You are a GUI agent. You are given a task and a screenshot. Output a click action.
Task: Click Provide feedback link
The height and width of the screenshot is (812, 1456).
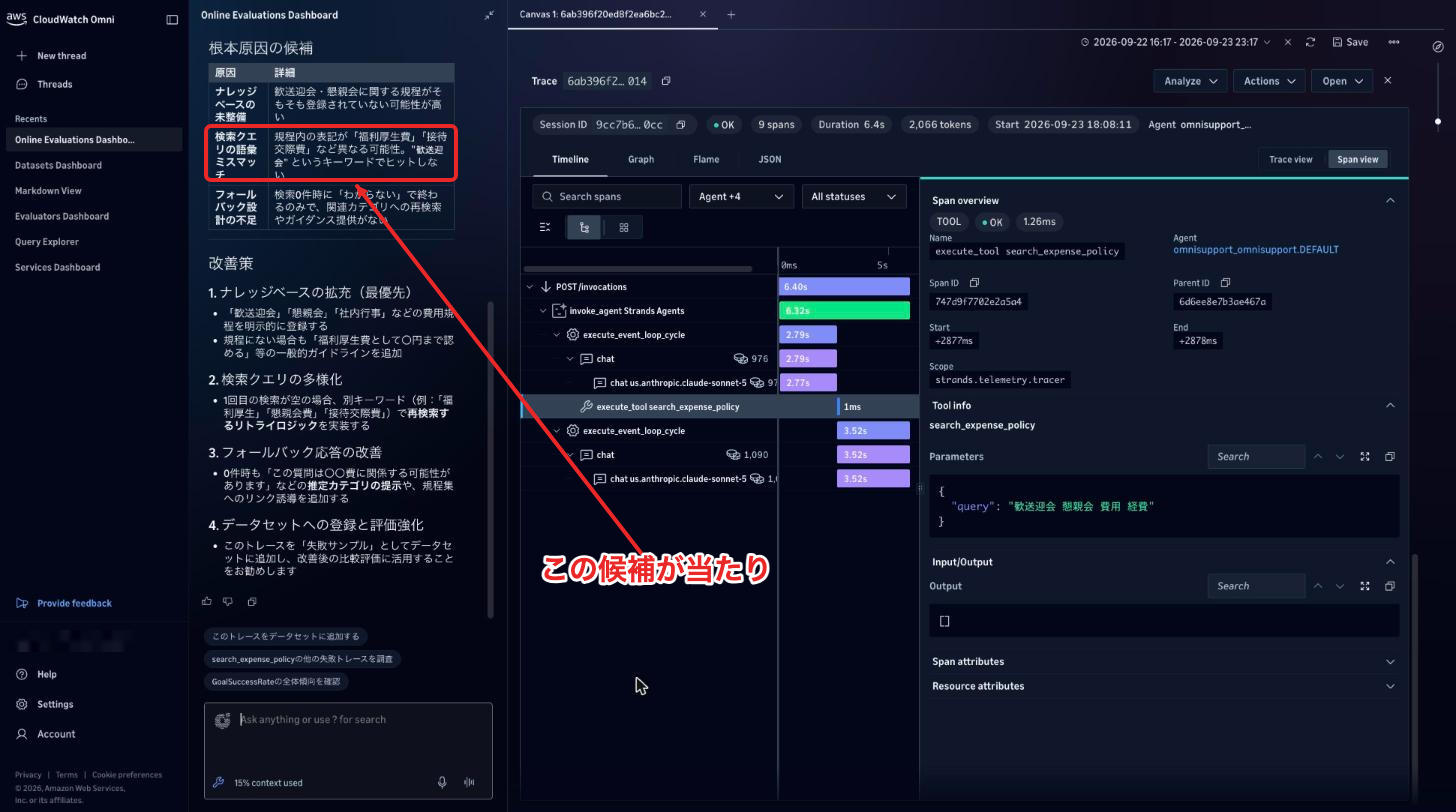[74, 603]
